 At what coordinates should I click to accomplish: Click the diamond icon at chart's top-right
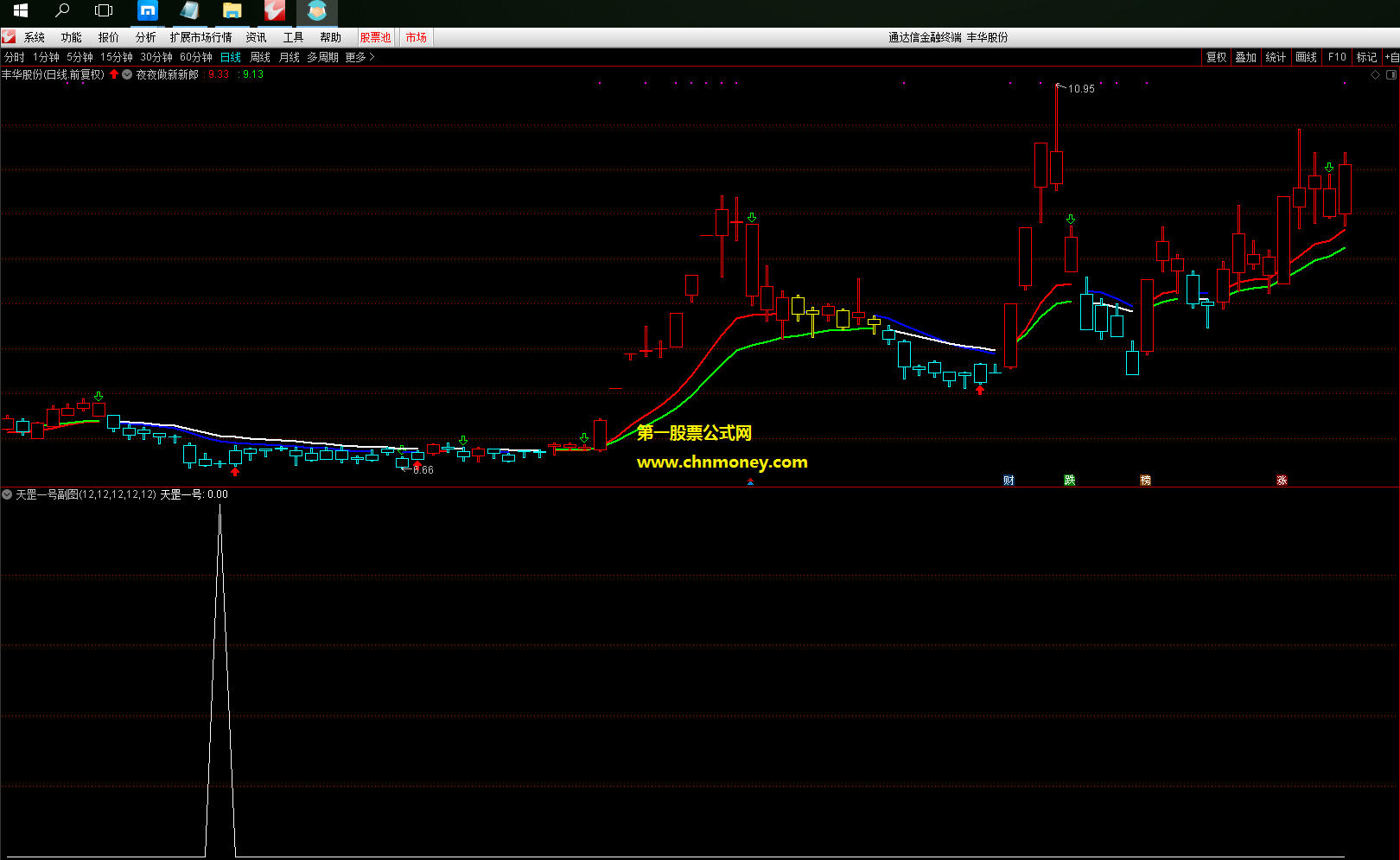coord(1375,74)
